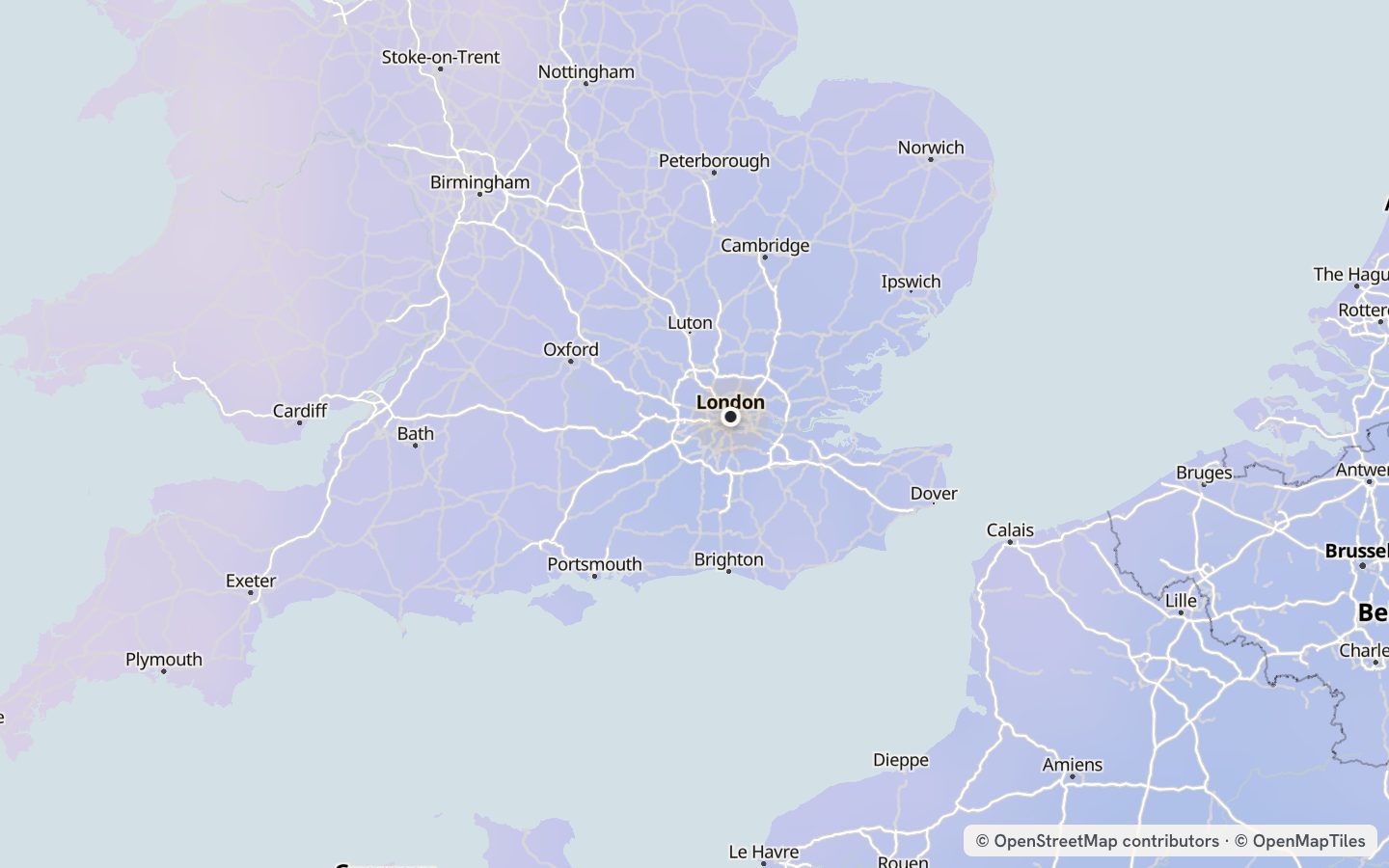This screenshot has height=868, width=1389.
Task: Click the Norwich city dot marker
Action: (931, 159)
